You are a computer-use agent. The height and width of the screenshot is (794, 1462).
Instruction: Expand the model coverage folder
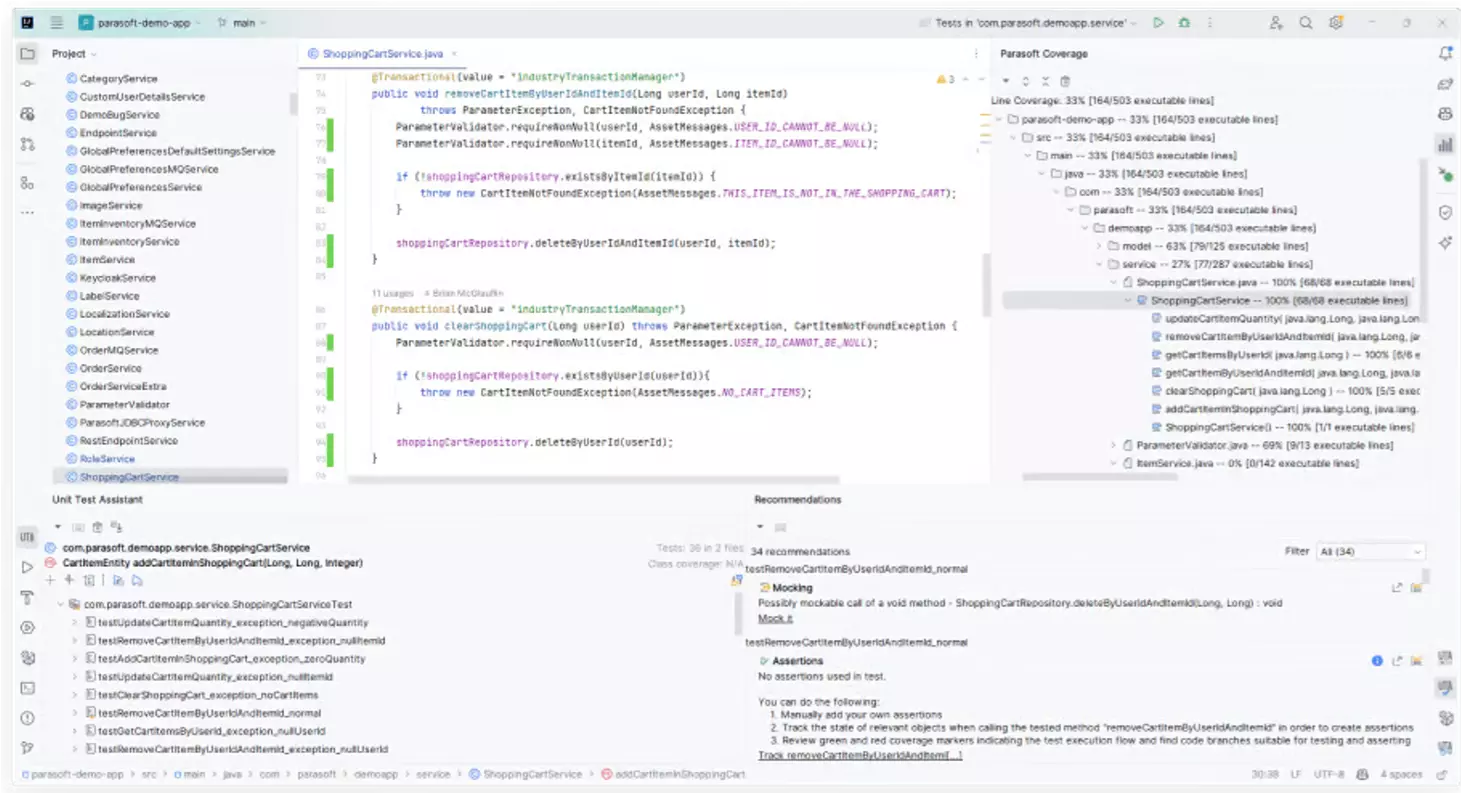1098,246
